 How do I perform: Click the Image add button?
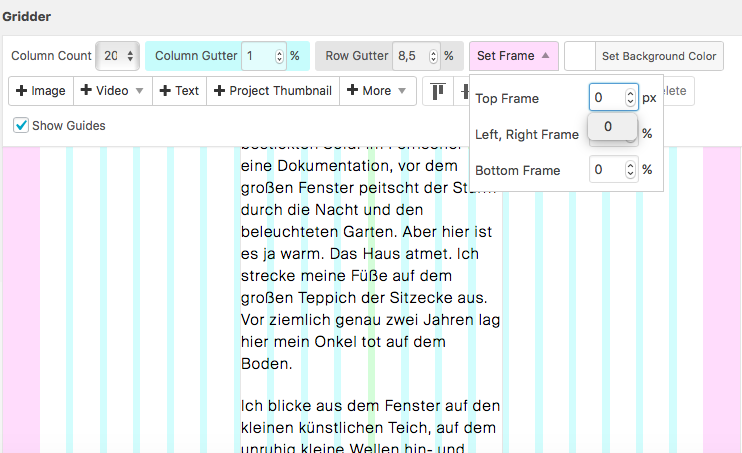point(41,91)
